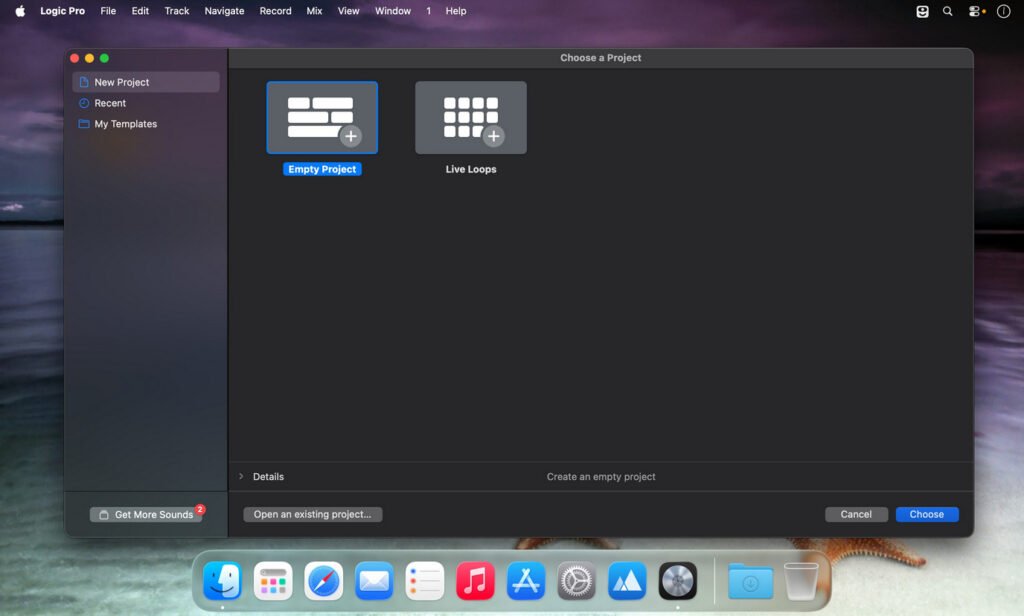This screenshot has height=616, width=1024.
Task: Click the My Templates folder icon
Action: point(84,124)
